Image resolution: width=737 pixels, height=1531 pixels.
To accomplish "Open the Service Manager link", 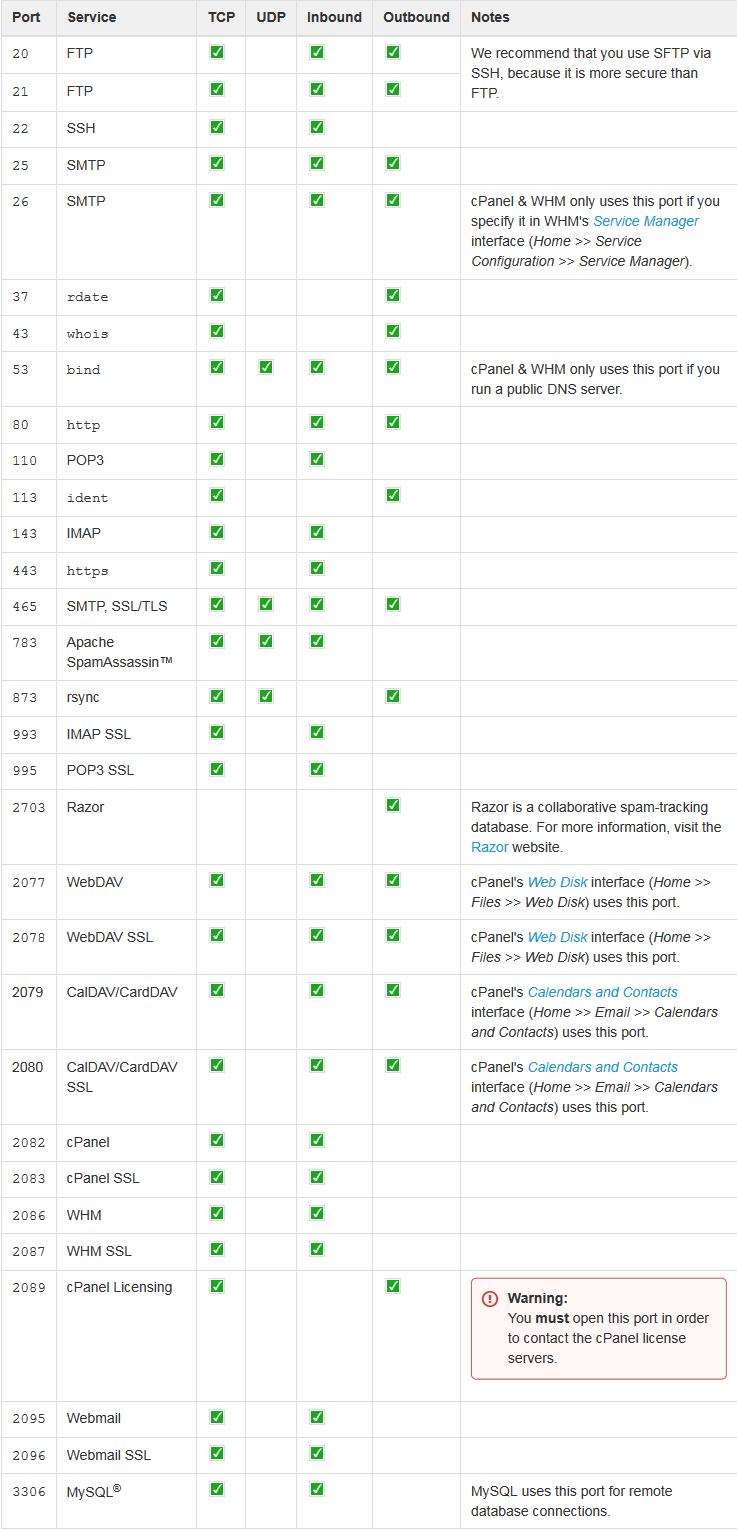I will (x=646, y=221).
